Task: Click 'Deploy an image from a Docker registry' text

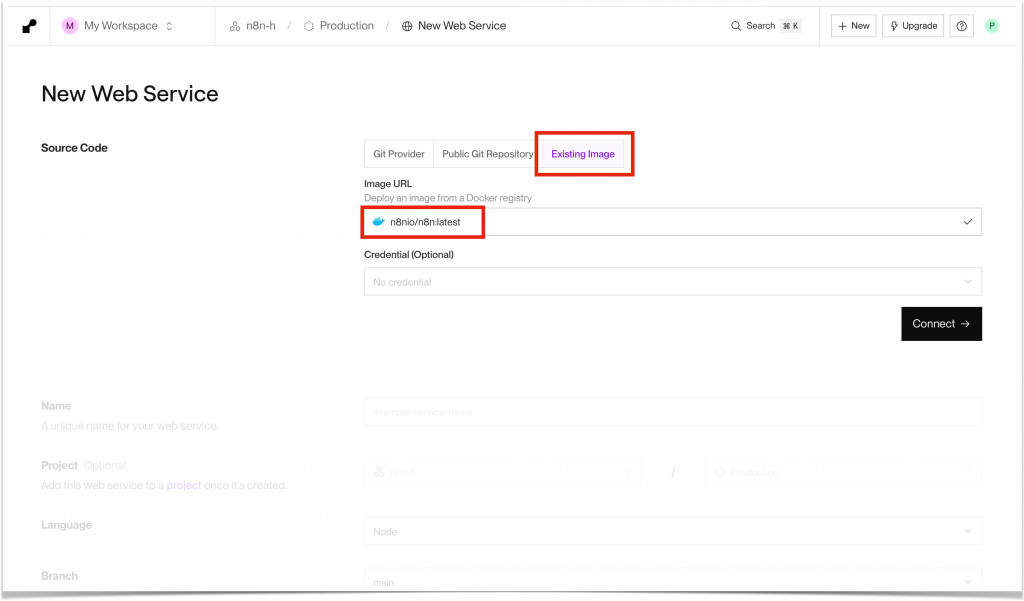Action: pyautogui.click(x=448, y=198)
